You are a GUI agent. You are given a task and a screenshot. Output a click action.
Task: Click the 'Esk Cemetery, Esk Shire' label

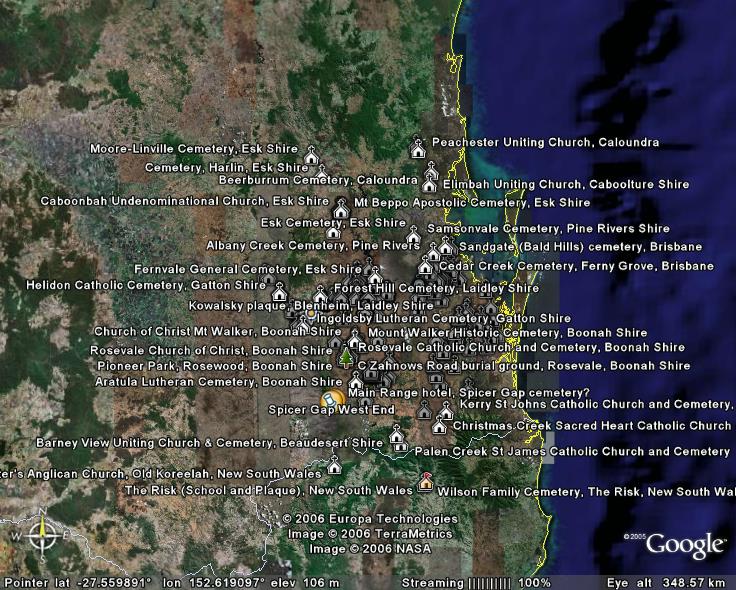[x=333, y=222]
